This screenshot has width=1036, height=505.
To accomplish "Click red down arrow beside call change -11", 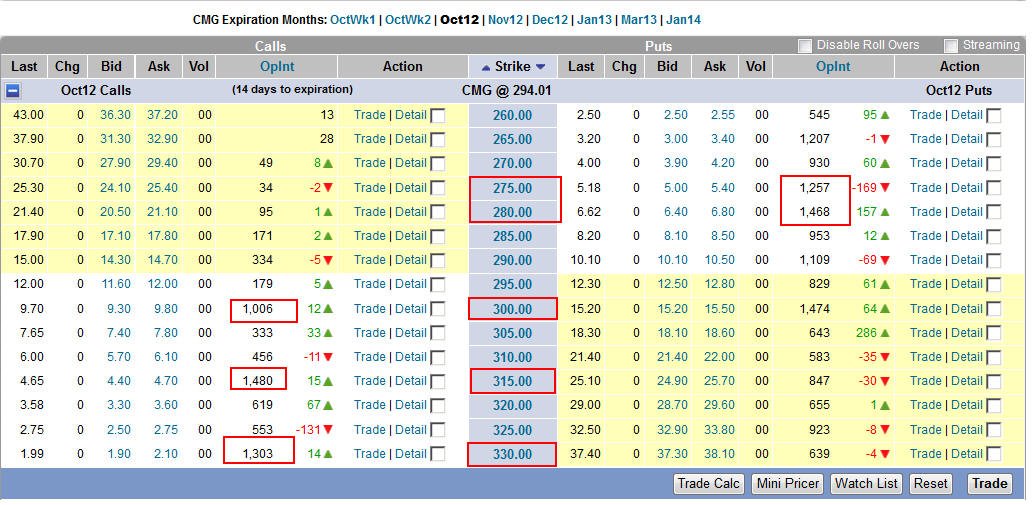I will click(328, 358).
